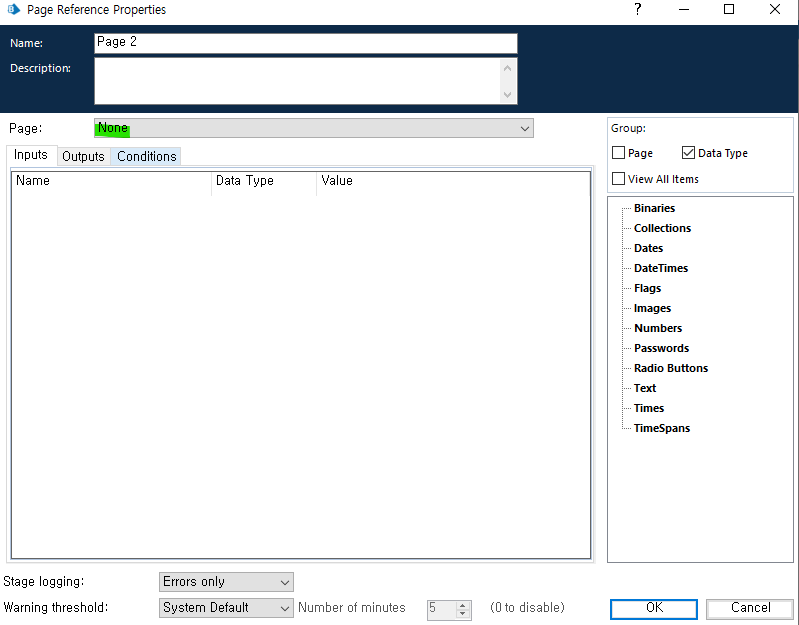This screenshot has width=799, height=625.
Task: Select DateTimes in the data tree
Action: coord(661,268)
